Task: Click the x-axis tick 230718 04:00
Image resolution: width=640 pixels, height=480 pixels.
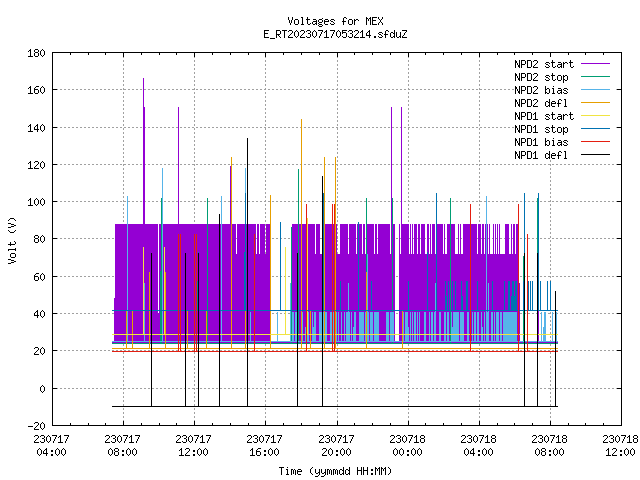Action: (478, 446)
